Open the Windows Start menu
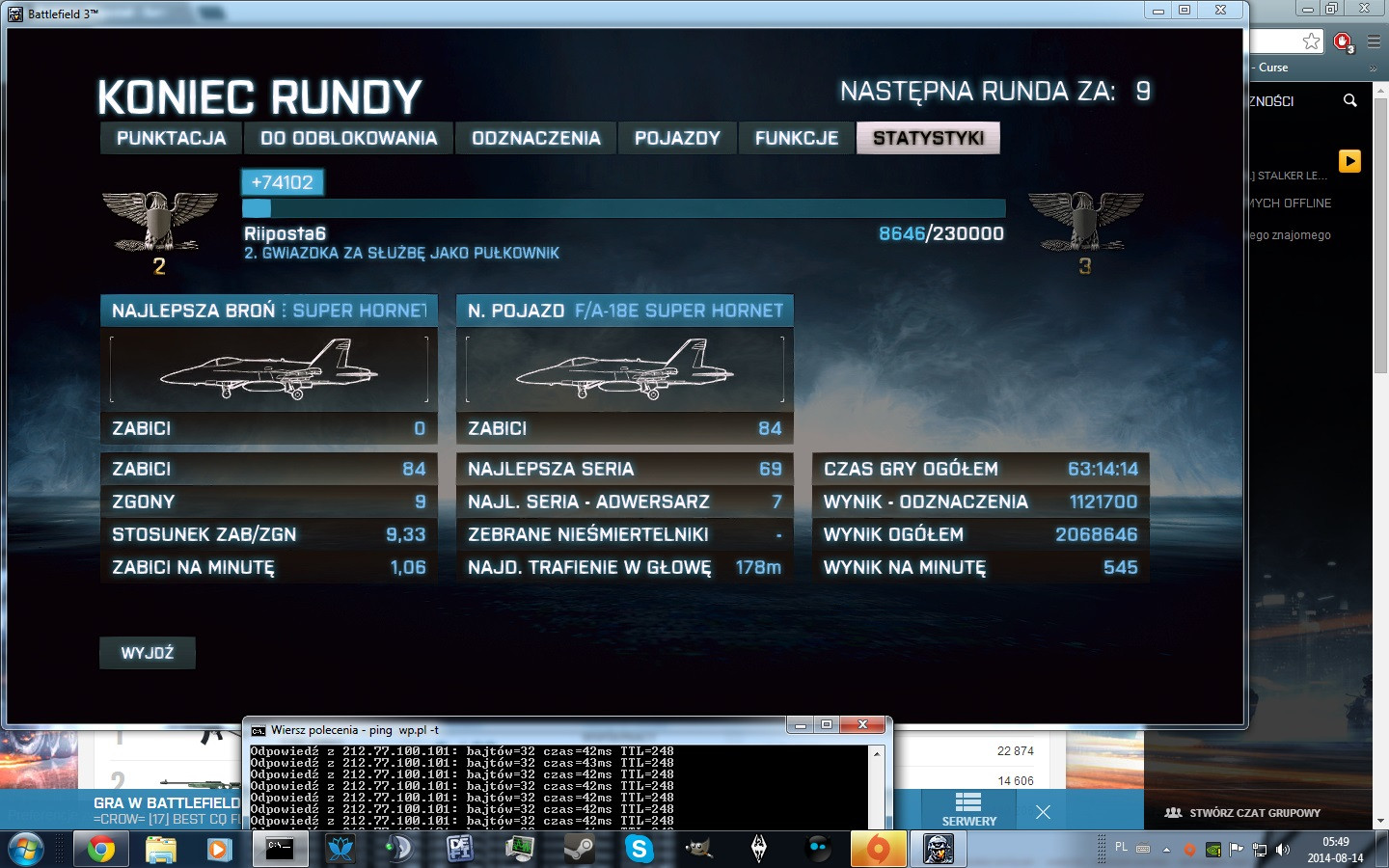Screen dimensions: 1389x868 [26, 850]
